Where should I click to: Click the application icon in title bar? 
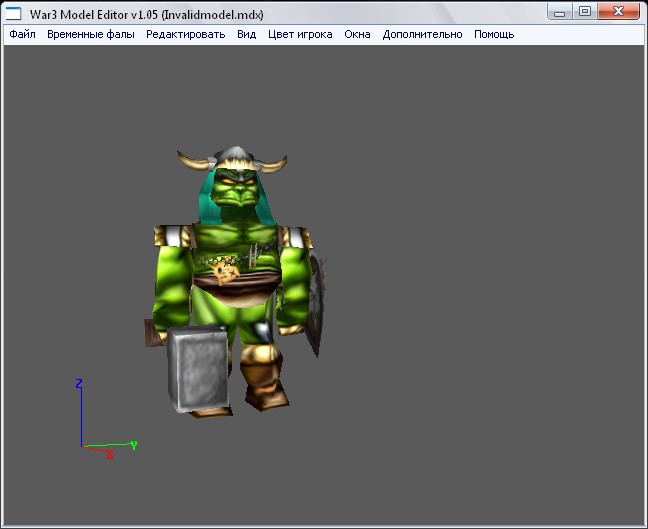13,14
